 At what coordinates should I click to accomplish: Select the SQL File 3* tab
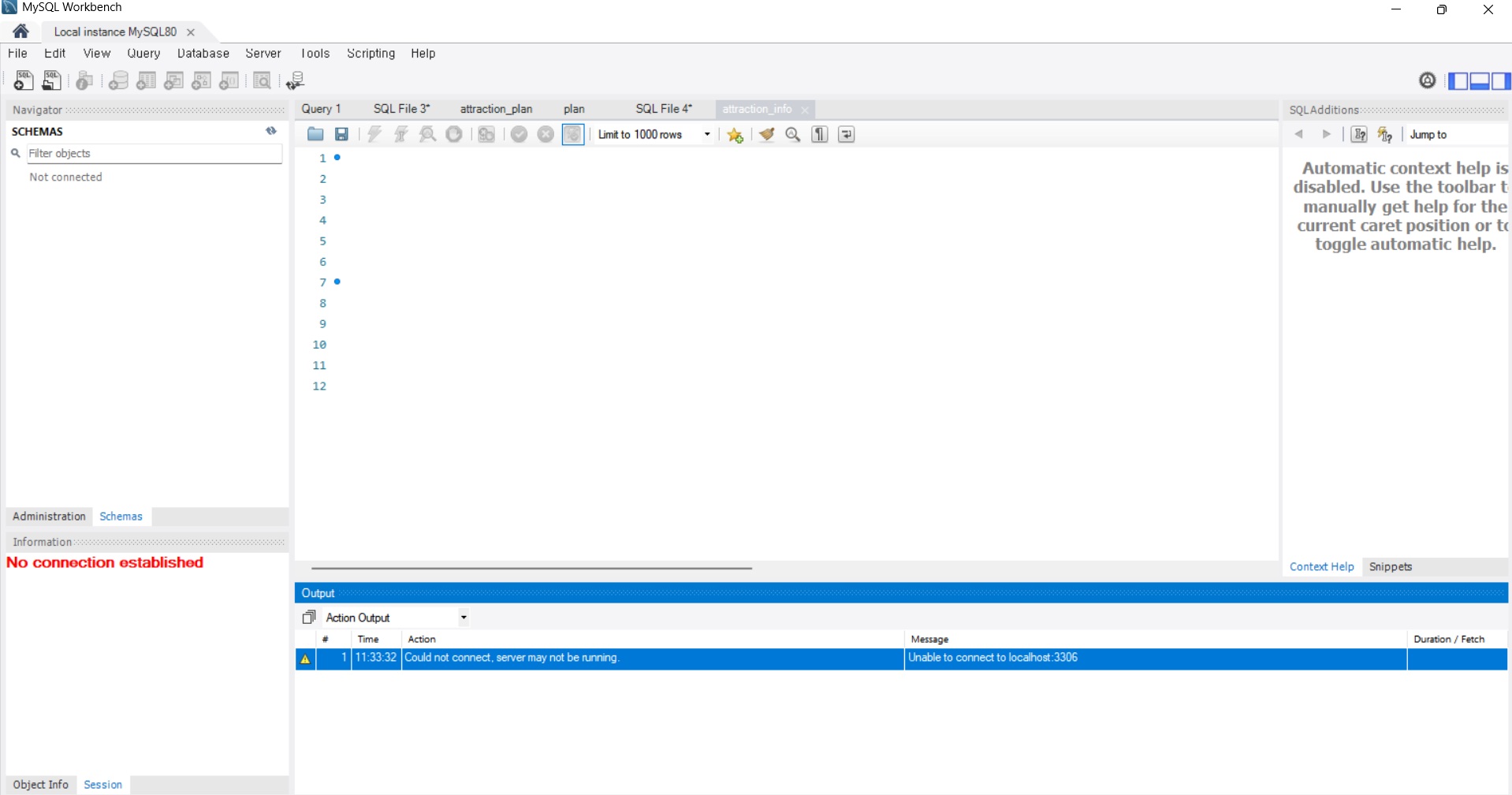[401, 109]
